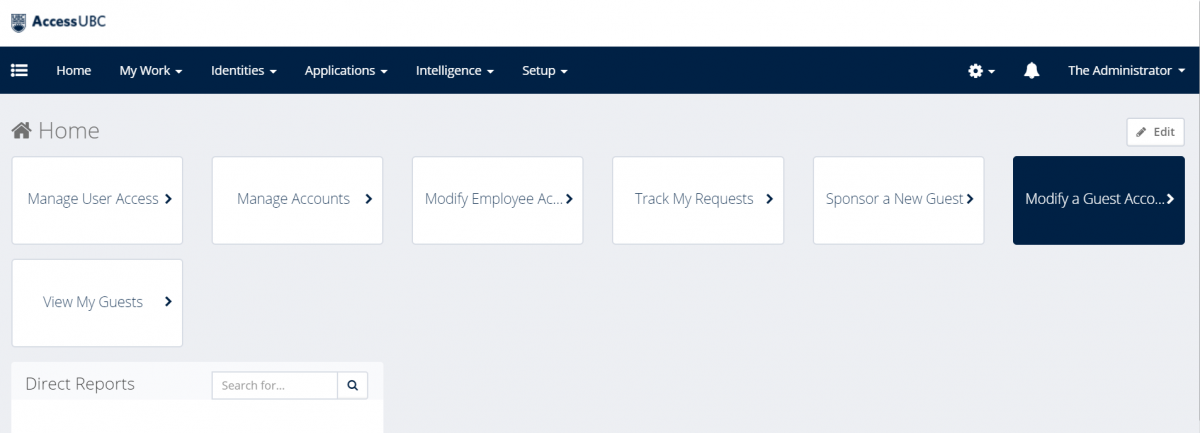Open the Intelligence menu
1200x433 pixels.
coord(455,70)
